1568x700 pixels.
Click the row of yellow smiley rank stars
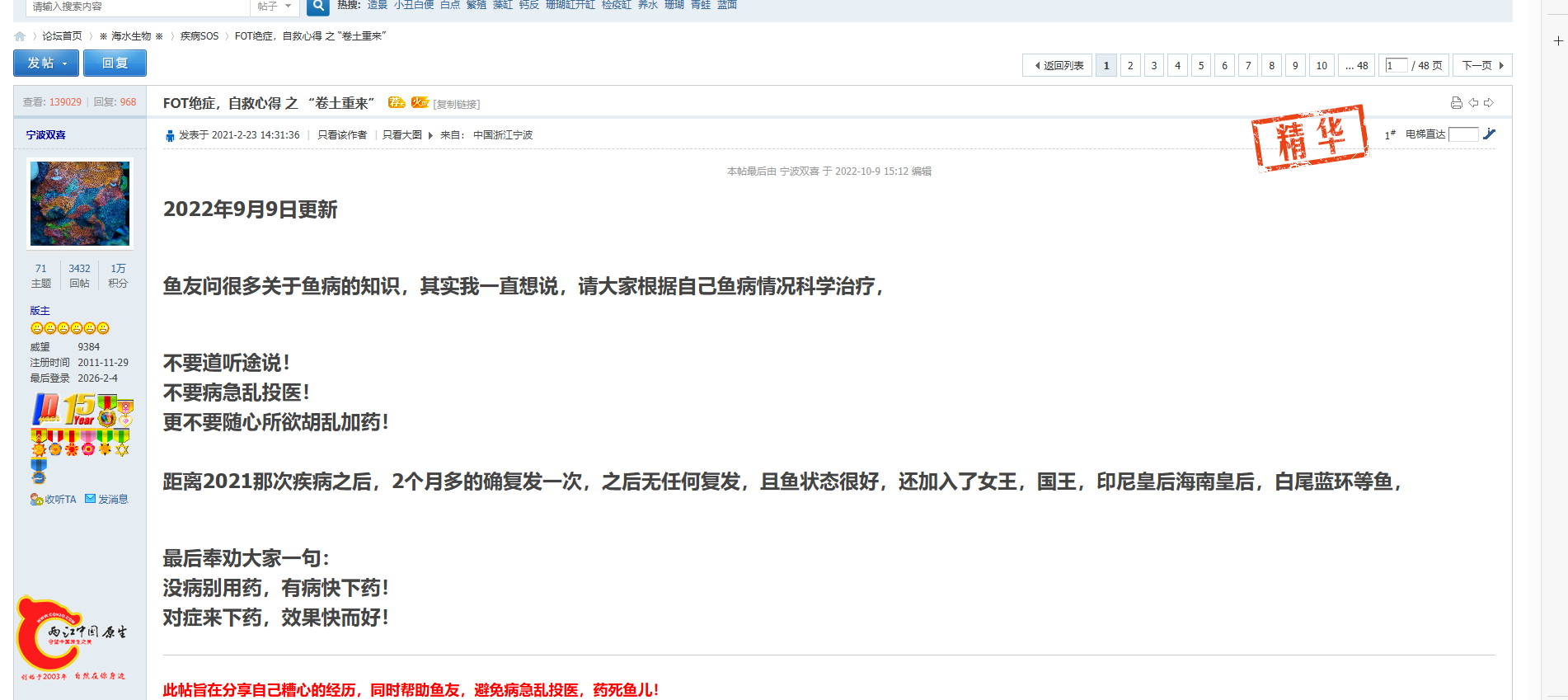coord(70,328)
